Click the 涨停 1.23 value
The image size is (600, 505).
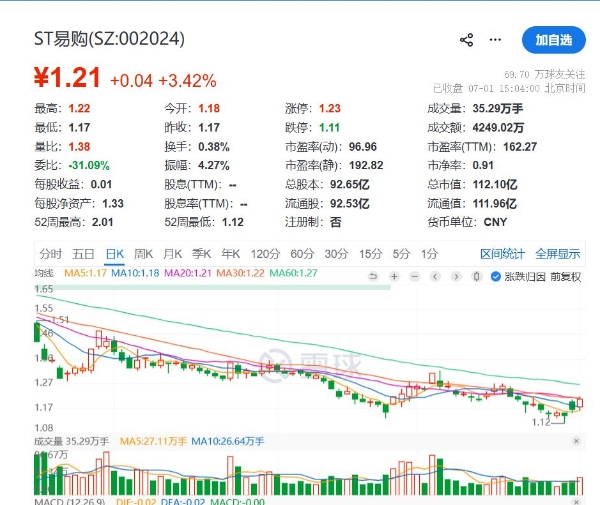tap(329, 109)
